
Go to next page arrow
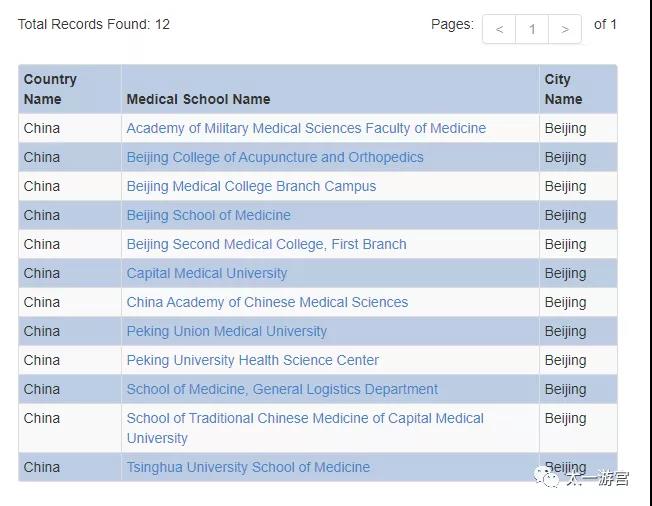click(x=565, y=29)
